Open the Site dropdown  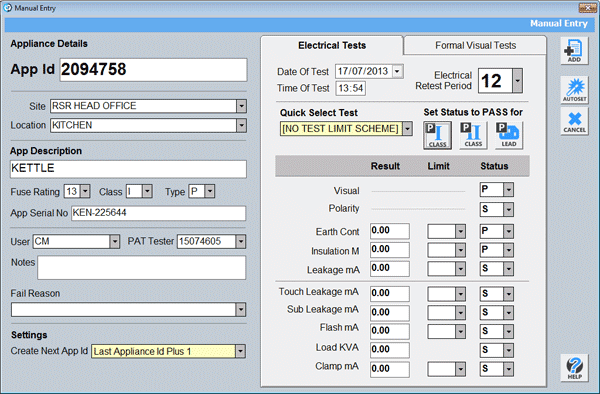pos(241,106)
